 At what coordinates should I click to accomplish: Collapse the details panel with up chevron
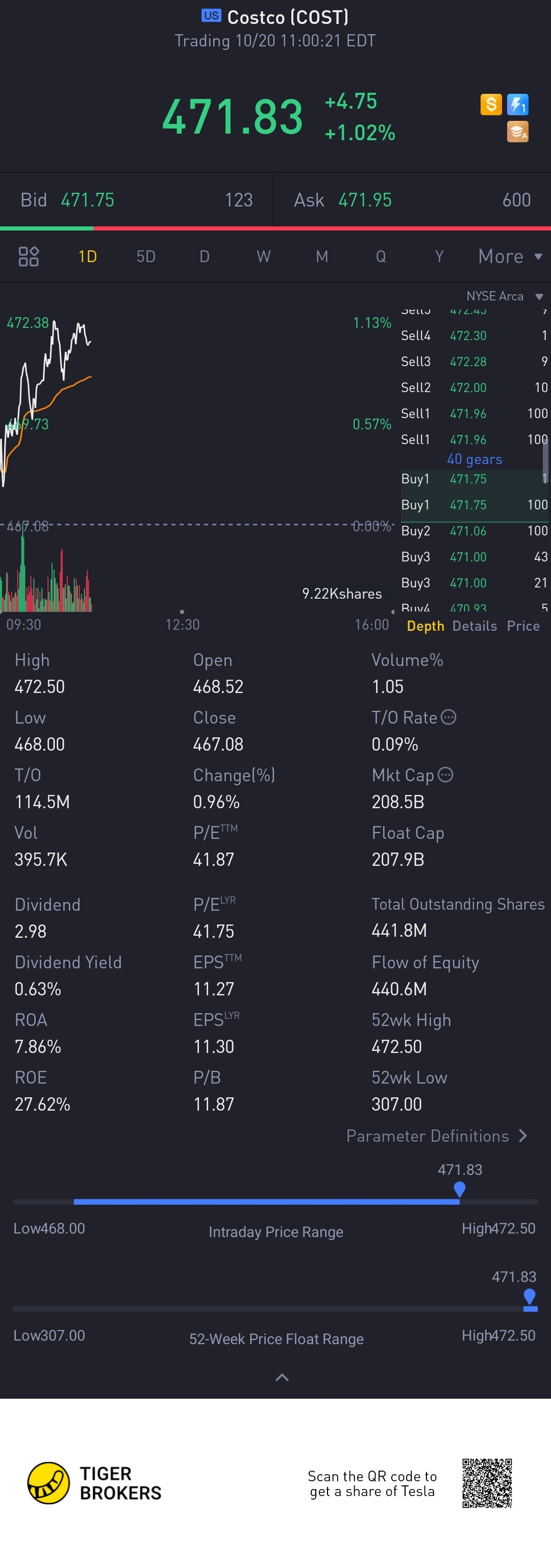pyautogui.click(x=282, y=1377)
